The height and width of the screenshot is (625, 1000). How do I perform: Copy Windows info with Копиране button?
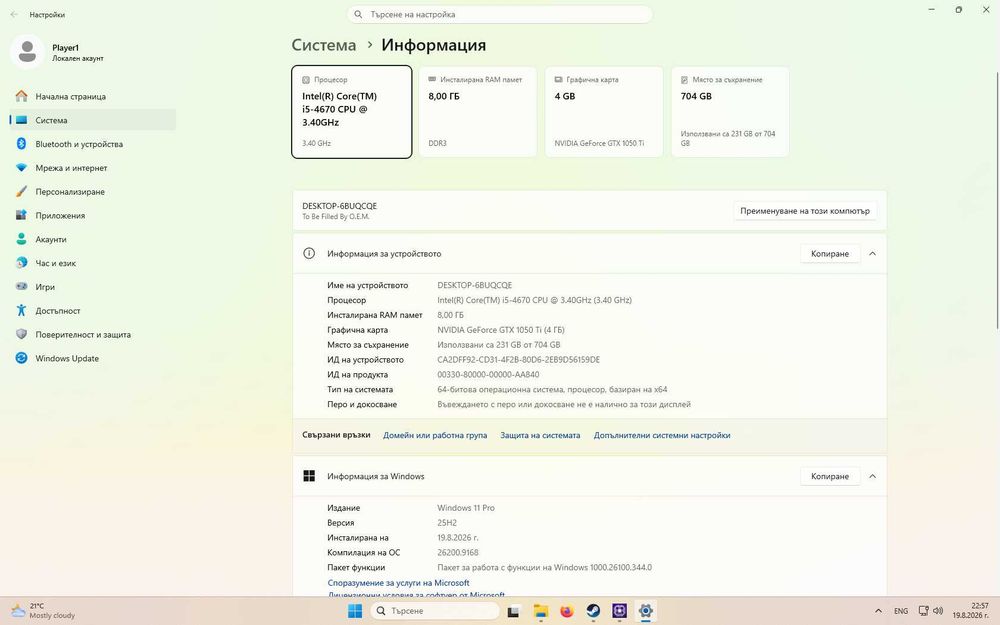830,476
